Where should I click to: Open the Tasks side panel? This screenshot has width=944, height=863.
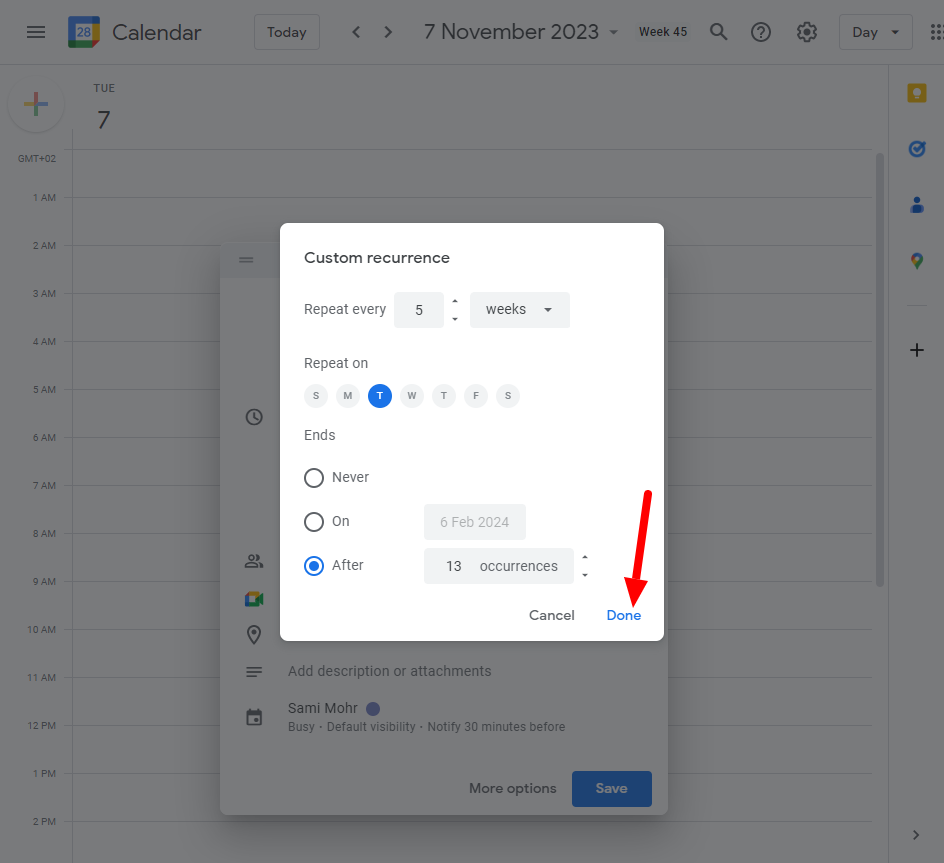tap(917, 148)
